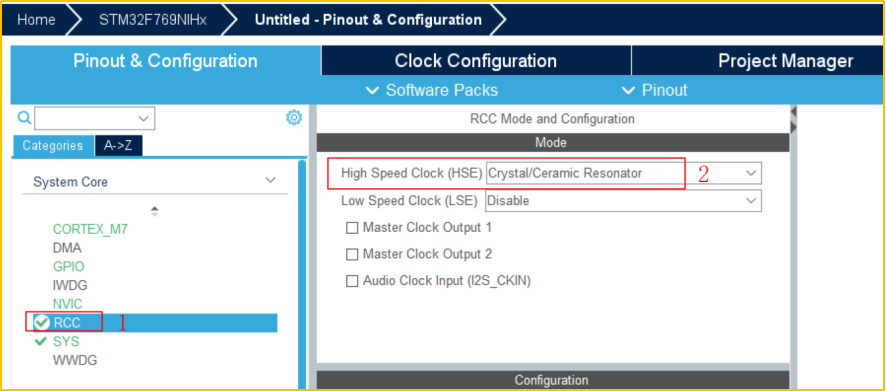Click the panel collapse arrow beside RCC Mode title
This screenshot has width=886, height=391.
click(793, 110)
